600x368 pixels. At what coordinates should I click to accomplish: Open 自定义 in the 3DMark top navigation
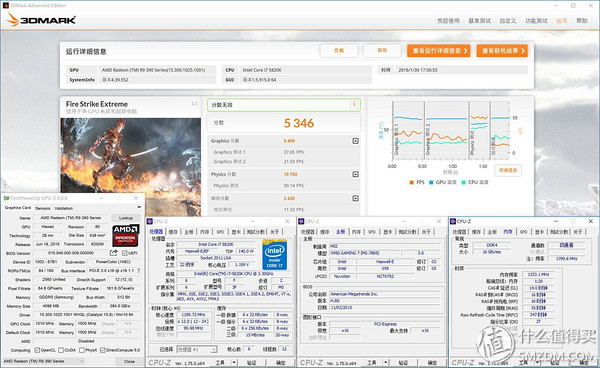pos(508,21)
